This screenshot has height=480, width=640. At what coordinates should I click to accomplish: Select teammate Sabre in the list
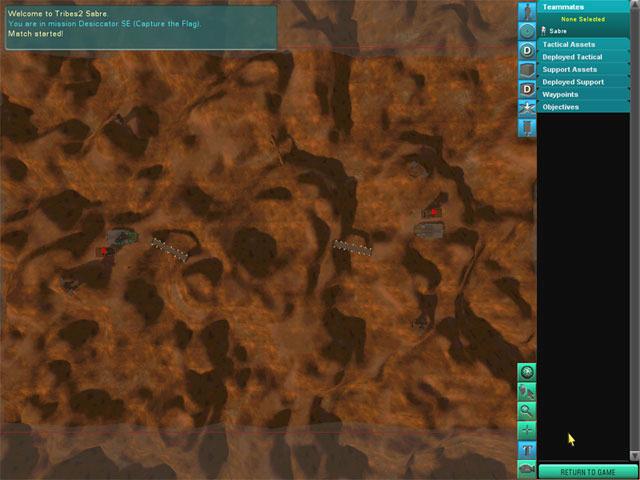[558, 31]
